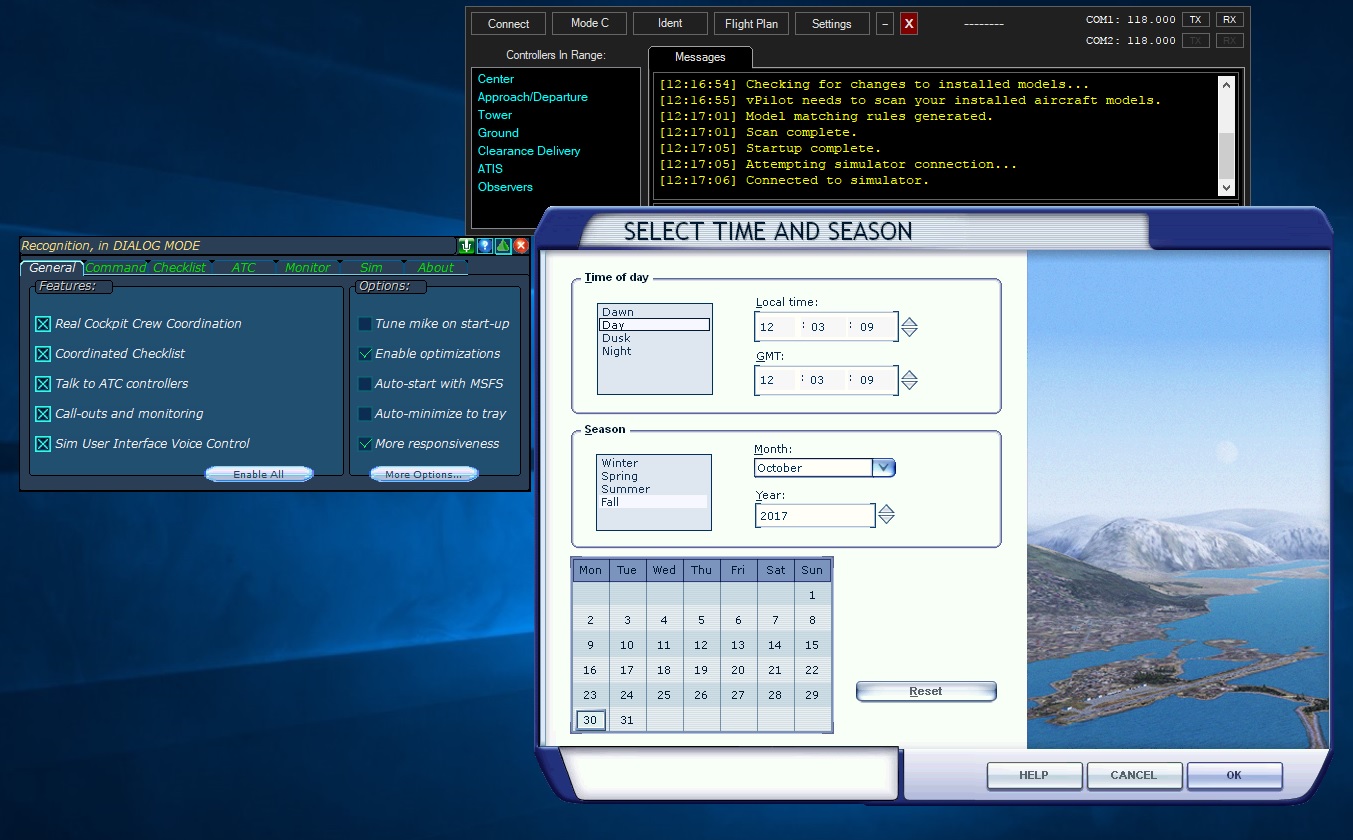Decrease the year with down arrow
This screenshot has height=840, width=1353.
click(x=886, y=520)
